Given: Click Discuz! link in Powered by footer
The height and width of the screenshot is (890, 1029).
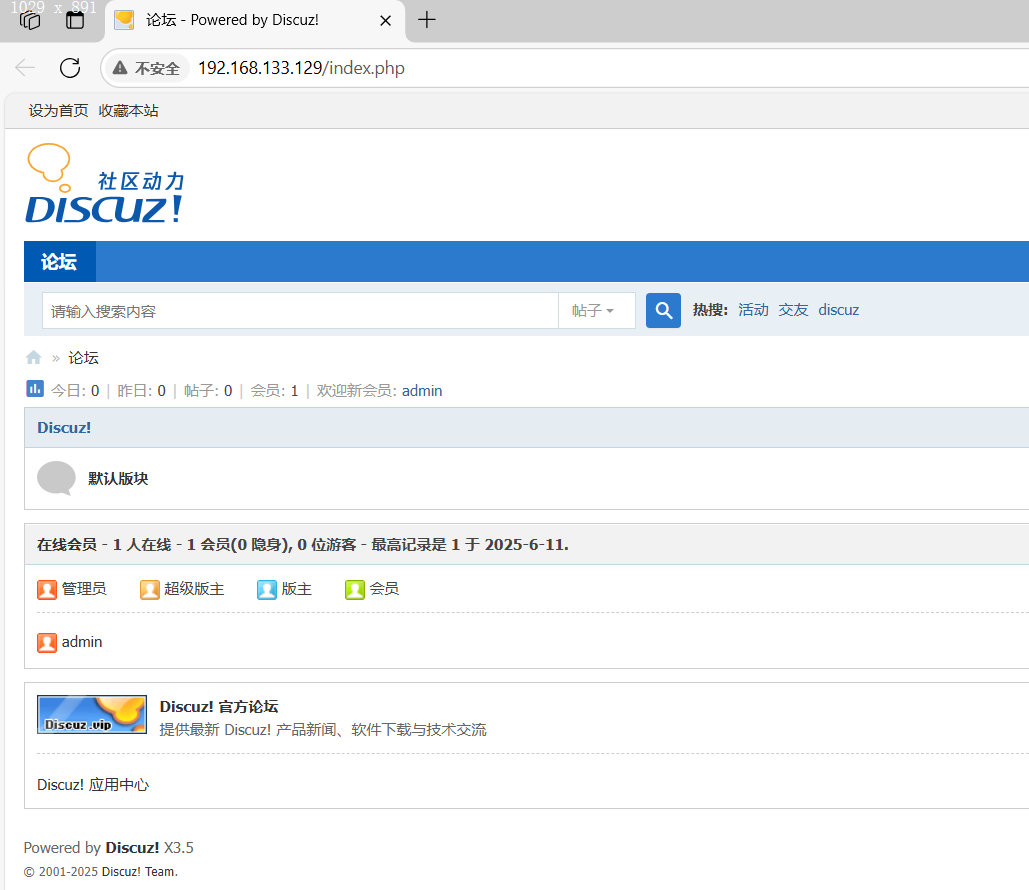Looking at the screenshot, I should (x=132, y=847).
